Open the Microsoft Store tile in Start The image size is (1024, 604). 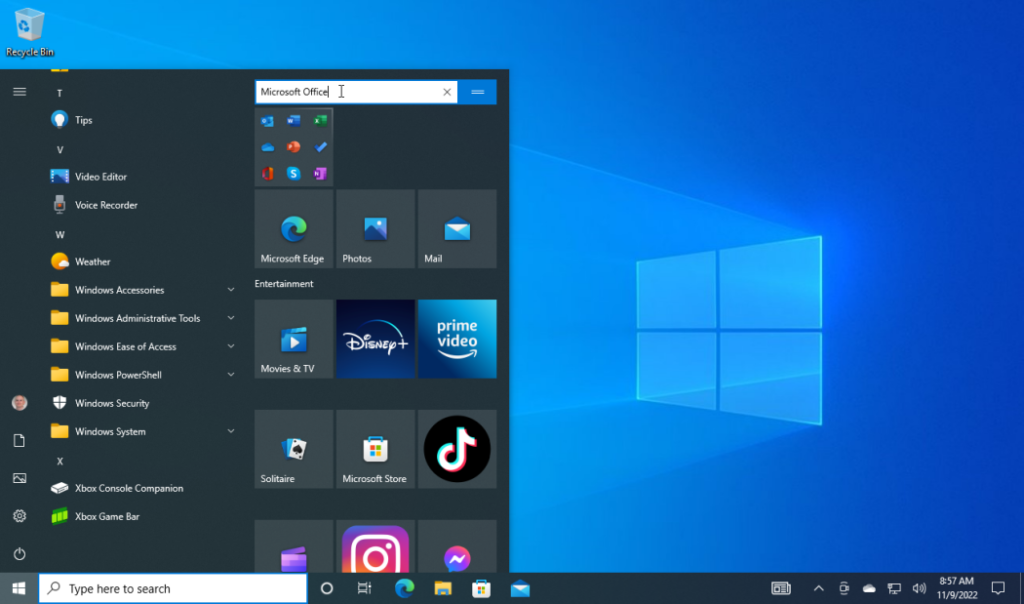[375, 449]
